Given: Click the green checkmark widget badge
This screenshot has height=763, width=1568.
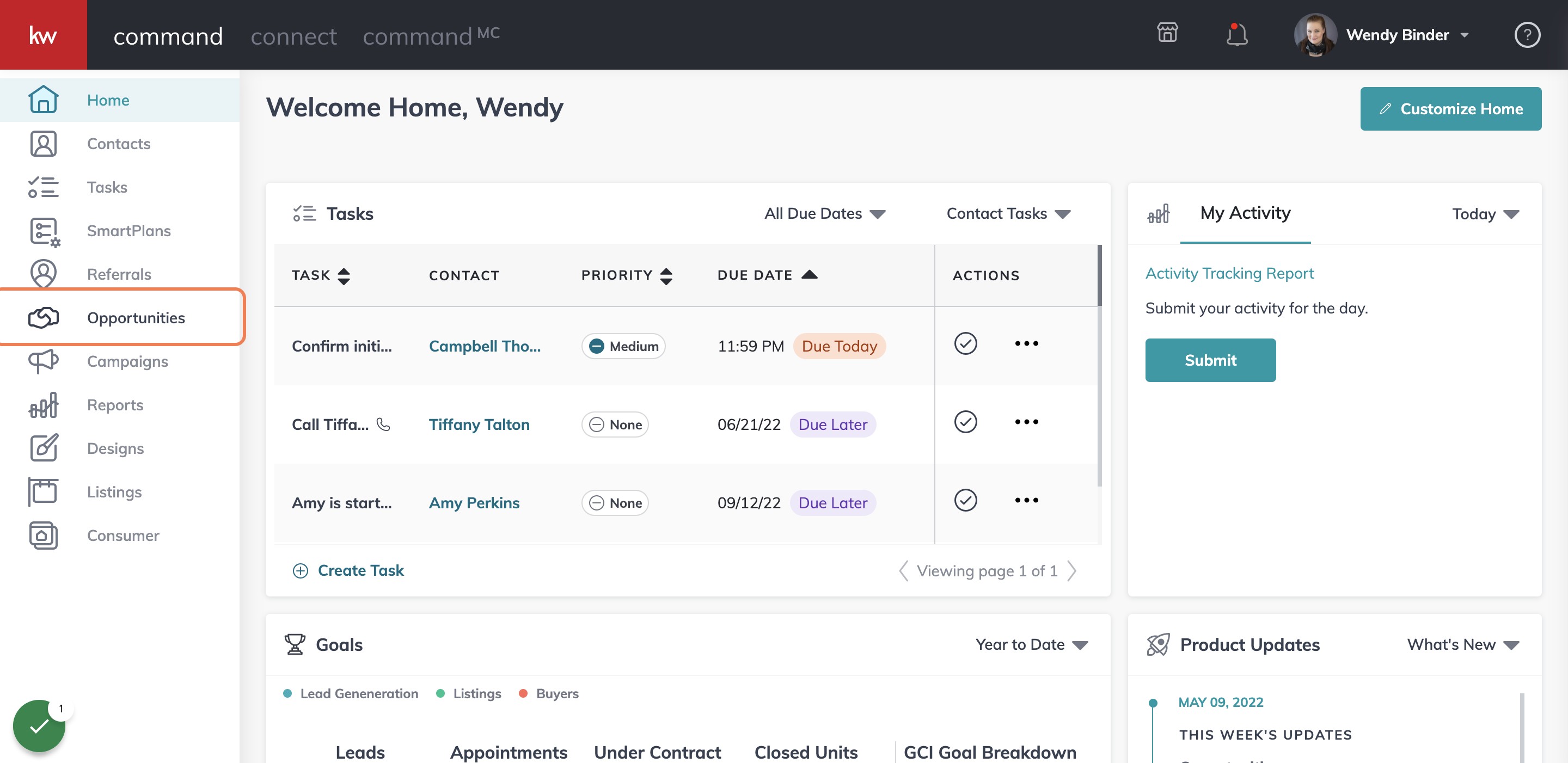Looking at the screenshot, I should [39, 726].
